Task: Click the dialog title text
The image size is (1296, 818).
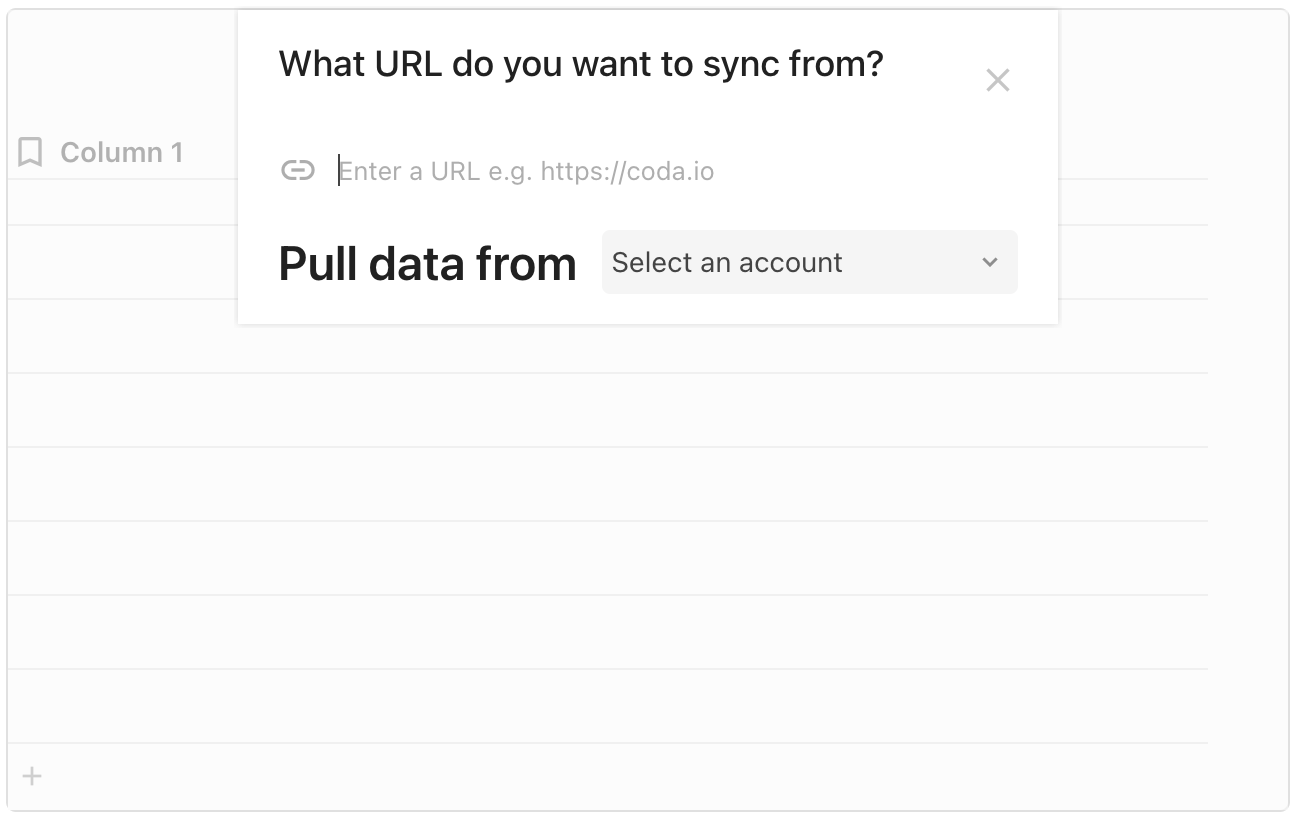Action: coord(581,63)
